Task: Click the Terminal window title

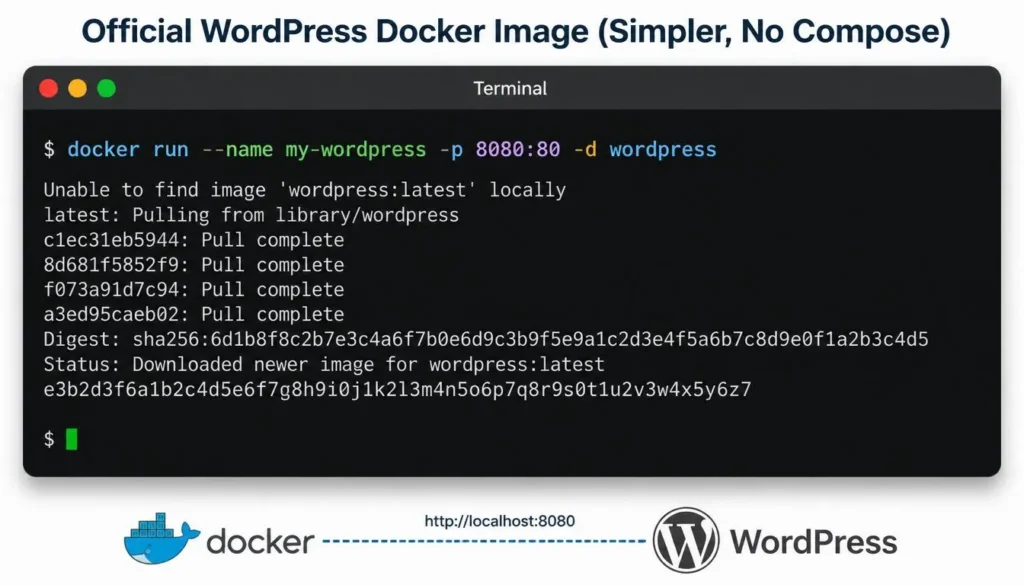Action: 510,88
